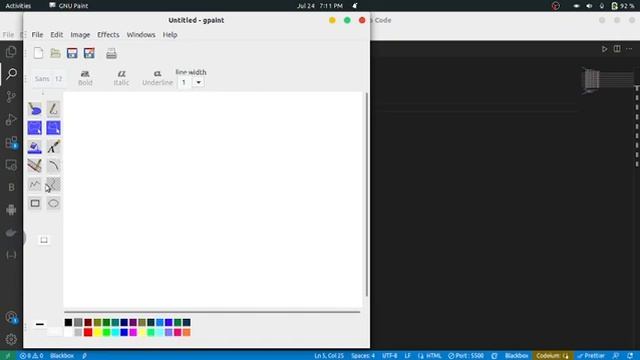Toggle the shape fill box below the tools
This screenshot has width=640, height=360.
pyautogui.click(x=44, y=240)
